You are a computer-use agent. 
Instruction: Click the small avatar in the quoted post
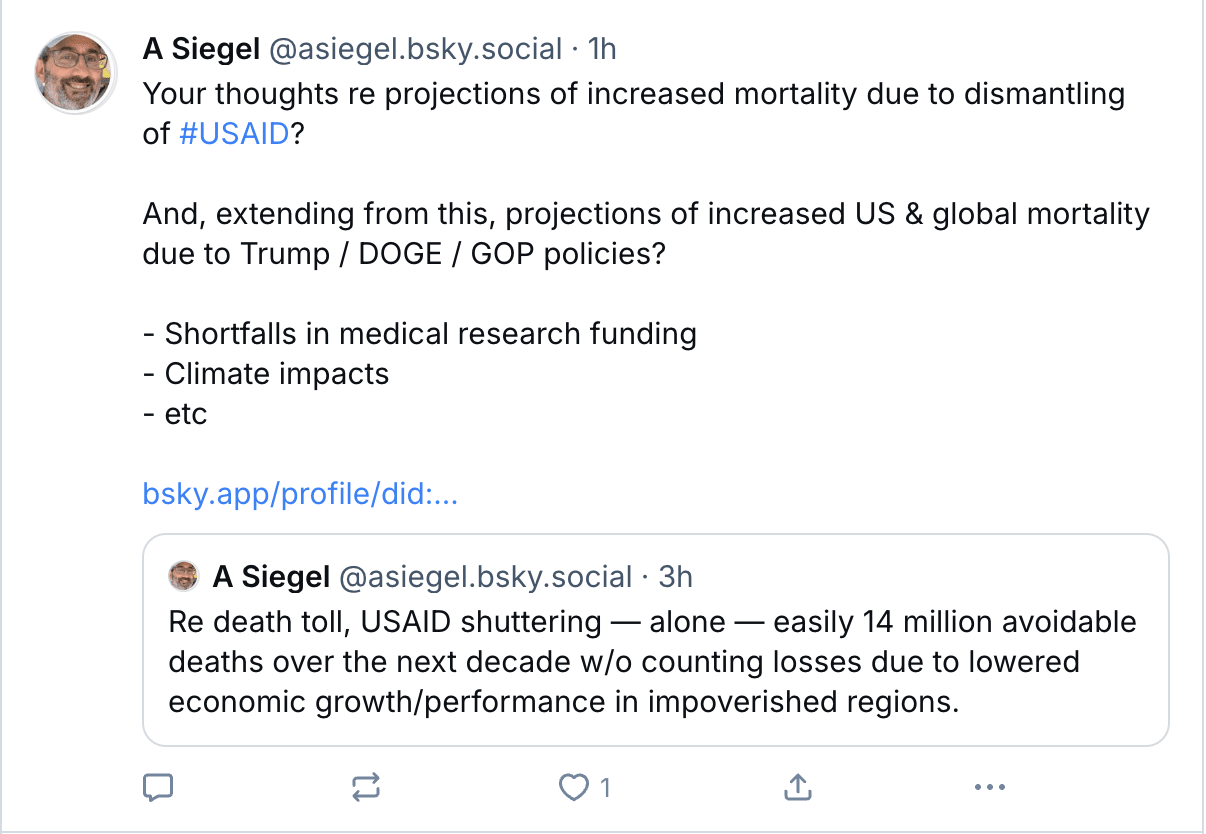tap(184, 577)
